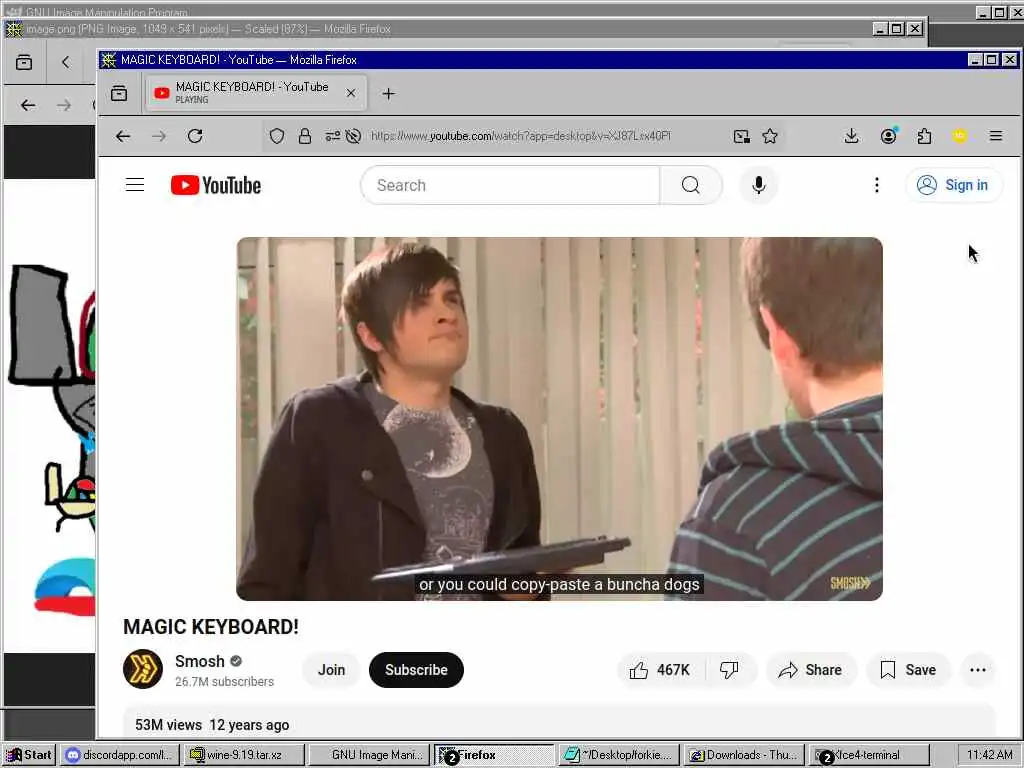Image resolution: width=1024 pixels, height=768 pixels.
Task: Click the Smosh verified checkmark badge
Action: tap(236, 662)
